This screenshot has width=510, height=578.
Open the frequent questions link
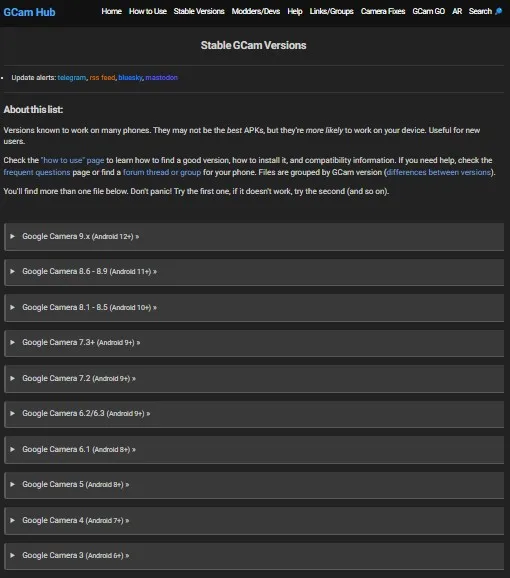pos(37,172)
